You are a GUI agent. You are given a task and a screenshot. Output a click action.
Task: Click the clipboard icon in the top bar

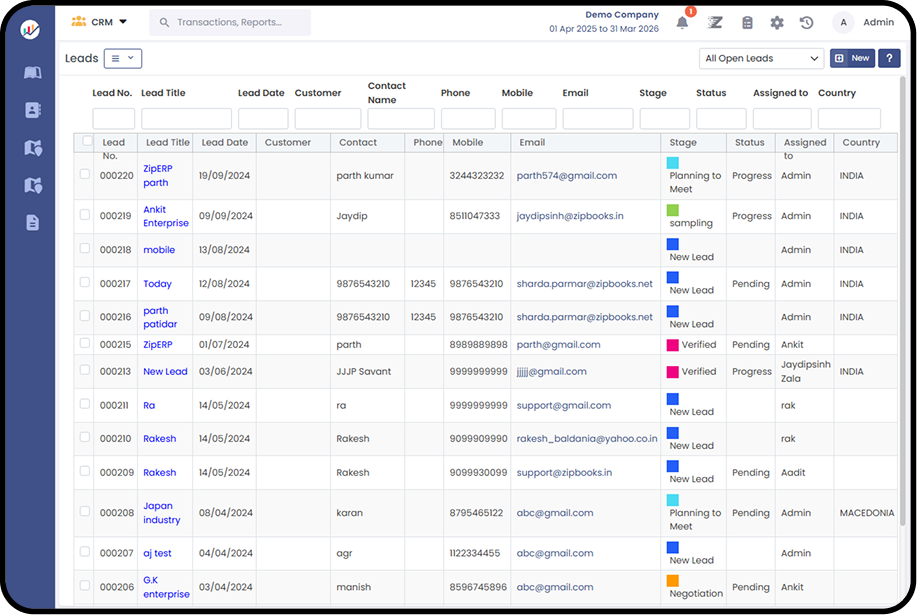(746, 22)
